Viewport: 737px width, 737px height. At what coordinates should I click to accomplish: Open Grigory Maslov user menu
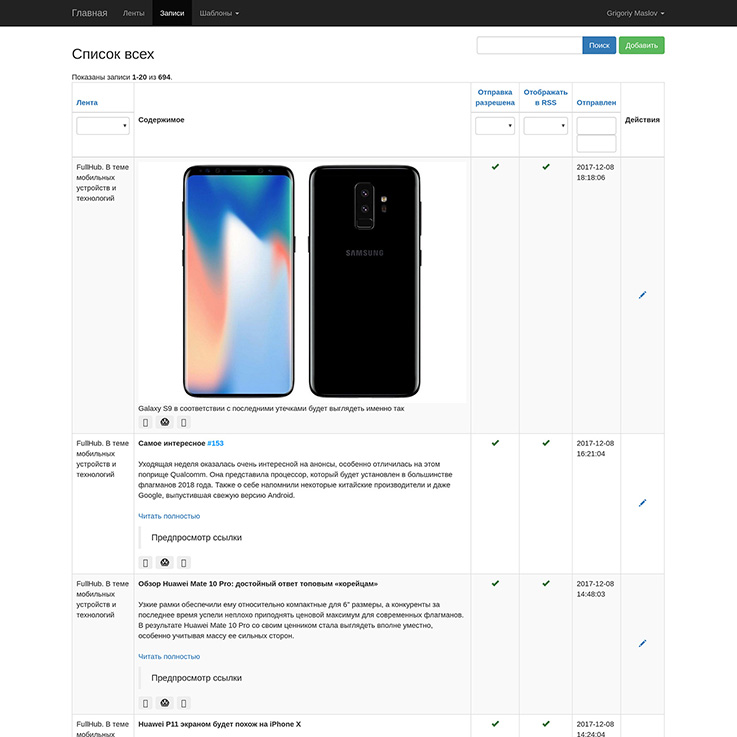(635, 14)
